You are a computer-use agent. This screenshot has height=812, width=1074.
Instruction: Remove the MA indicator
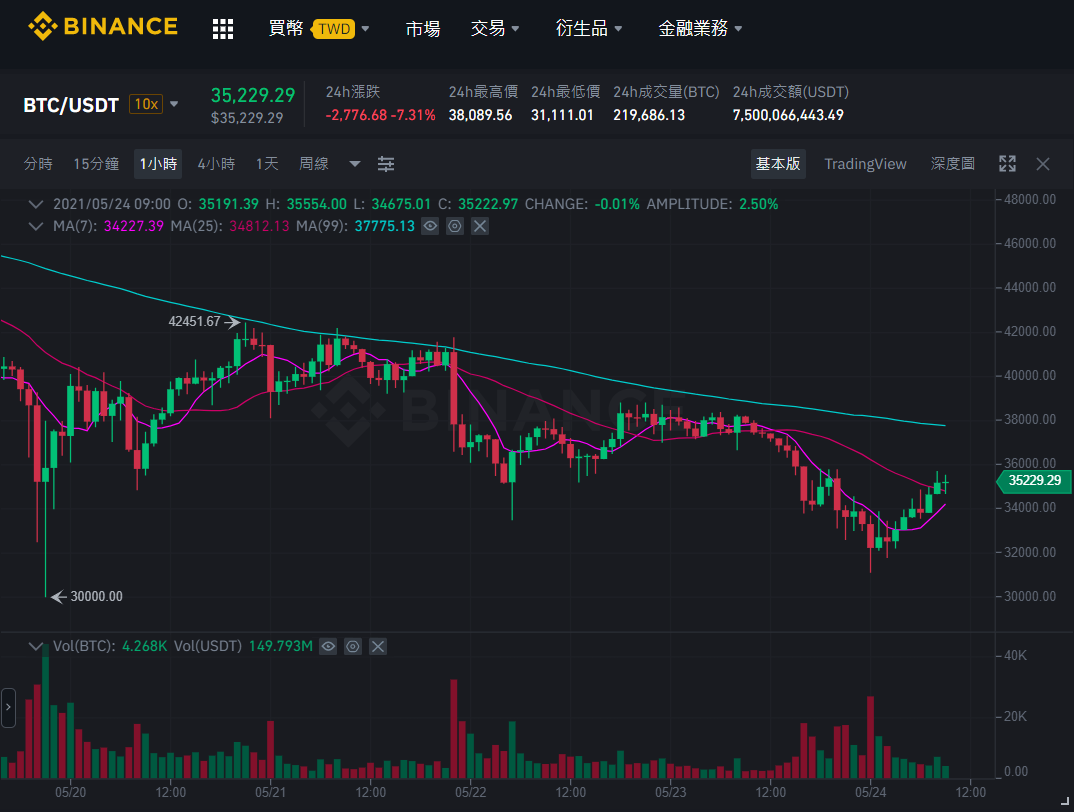tap(480, 226)
